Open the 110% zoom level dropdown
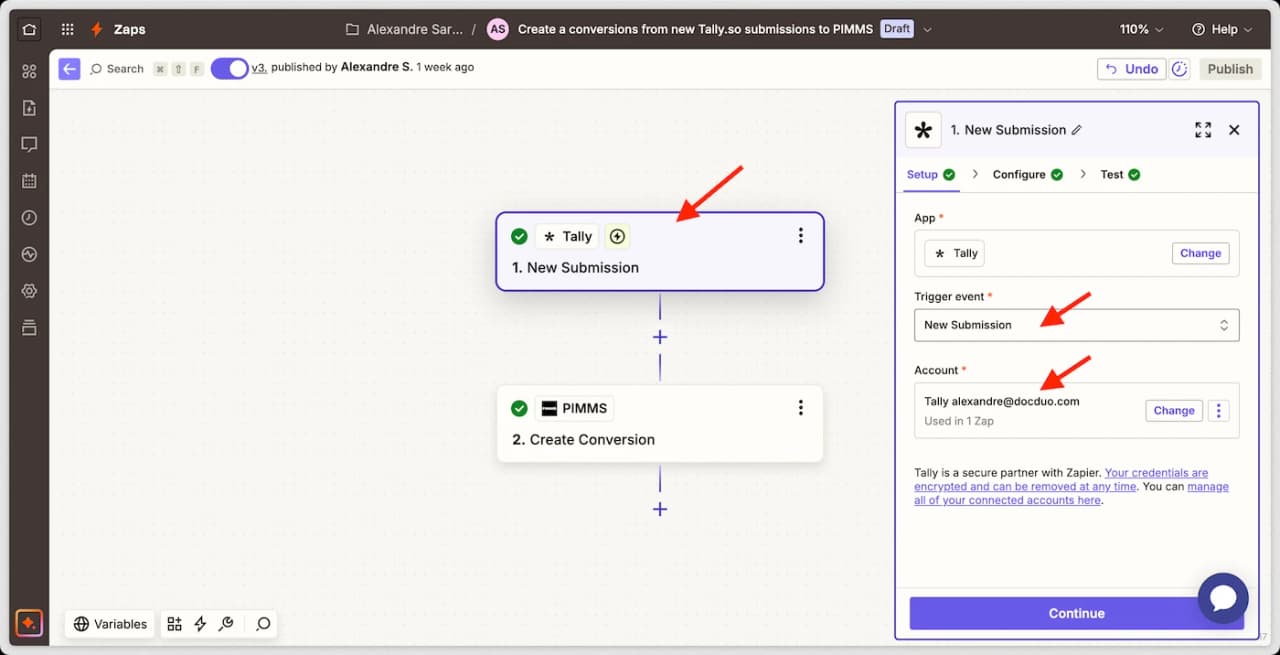Screen dimensions: 1280x655 (1141, 29)
